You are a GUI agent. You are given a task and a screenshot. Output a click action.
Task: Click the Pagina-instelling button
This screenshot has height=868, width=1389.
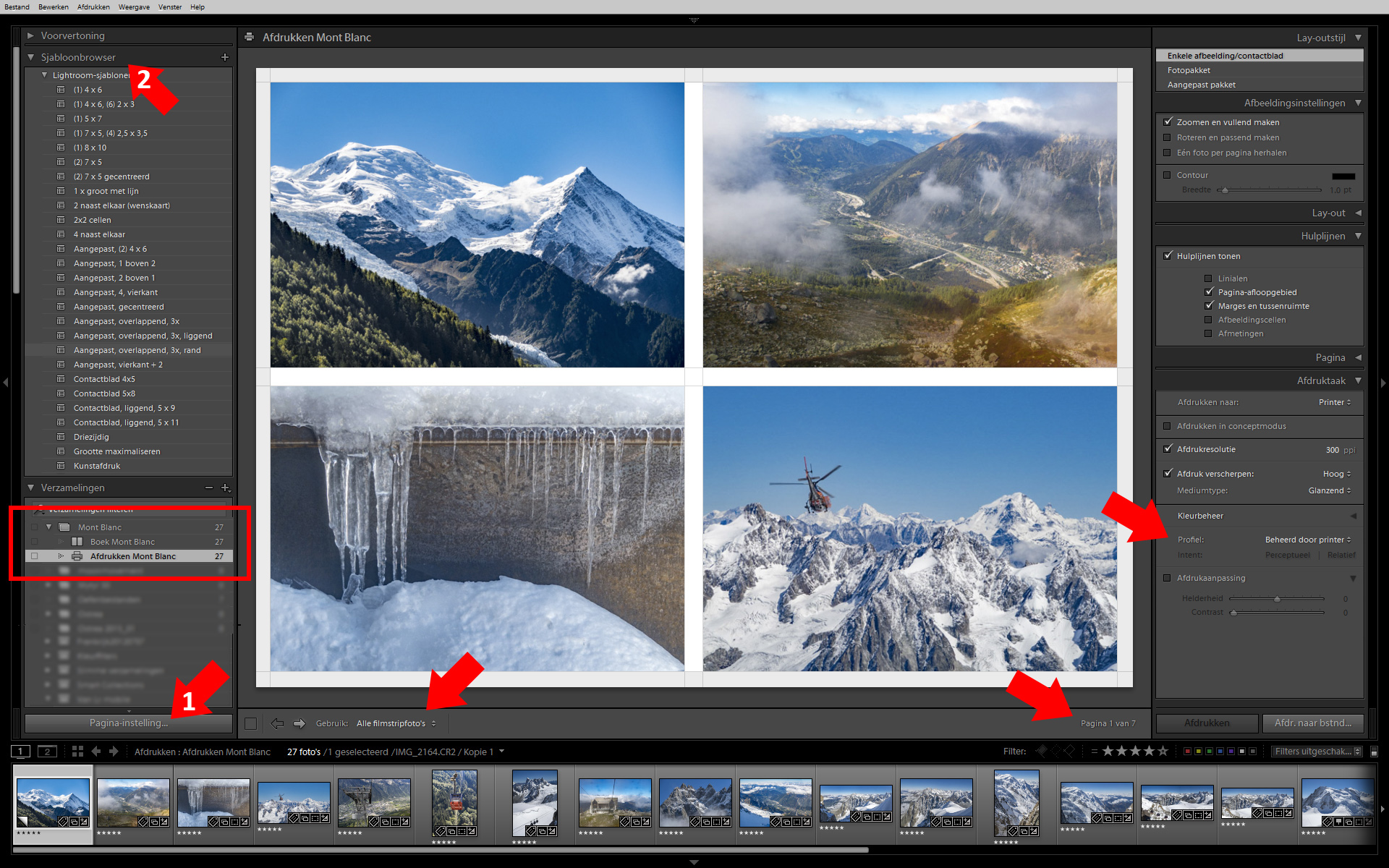129,723
